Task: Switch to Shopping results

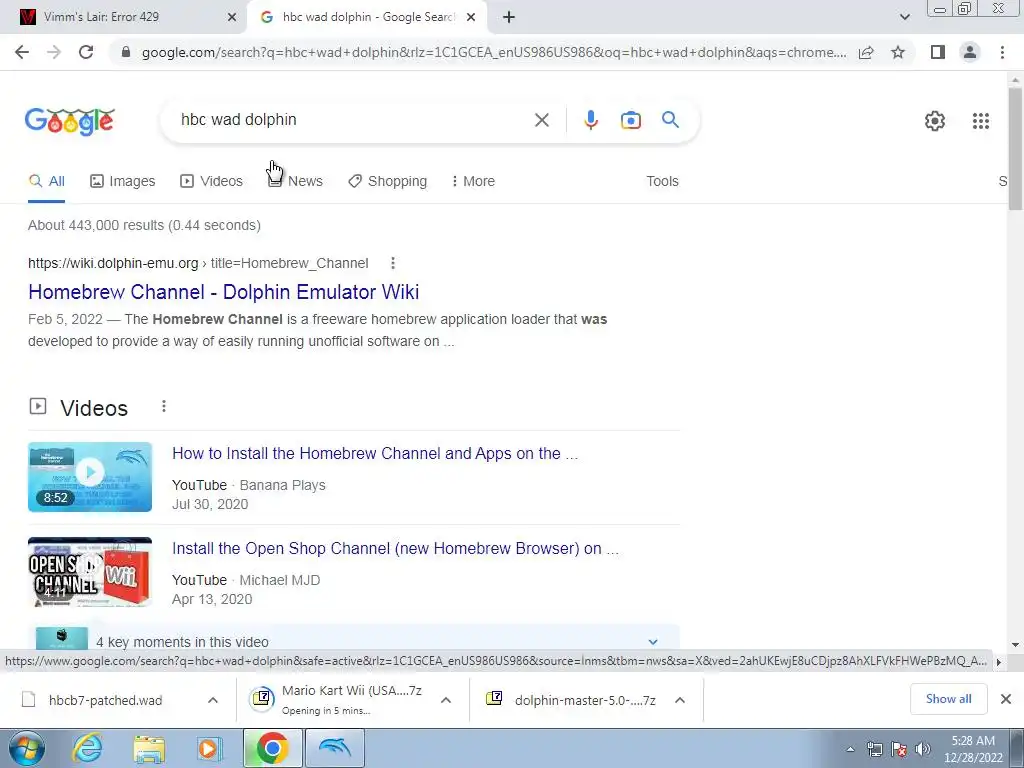Action: (x=387, y=182)
